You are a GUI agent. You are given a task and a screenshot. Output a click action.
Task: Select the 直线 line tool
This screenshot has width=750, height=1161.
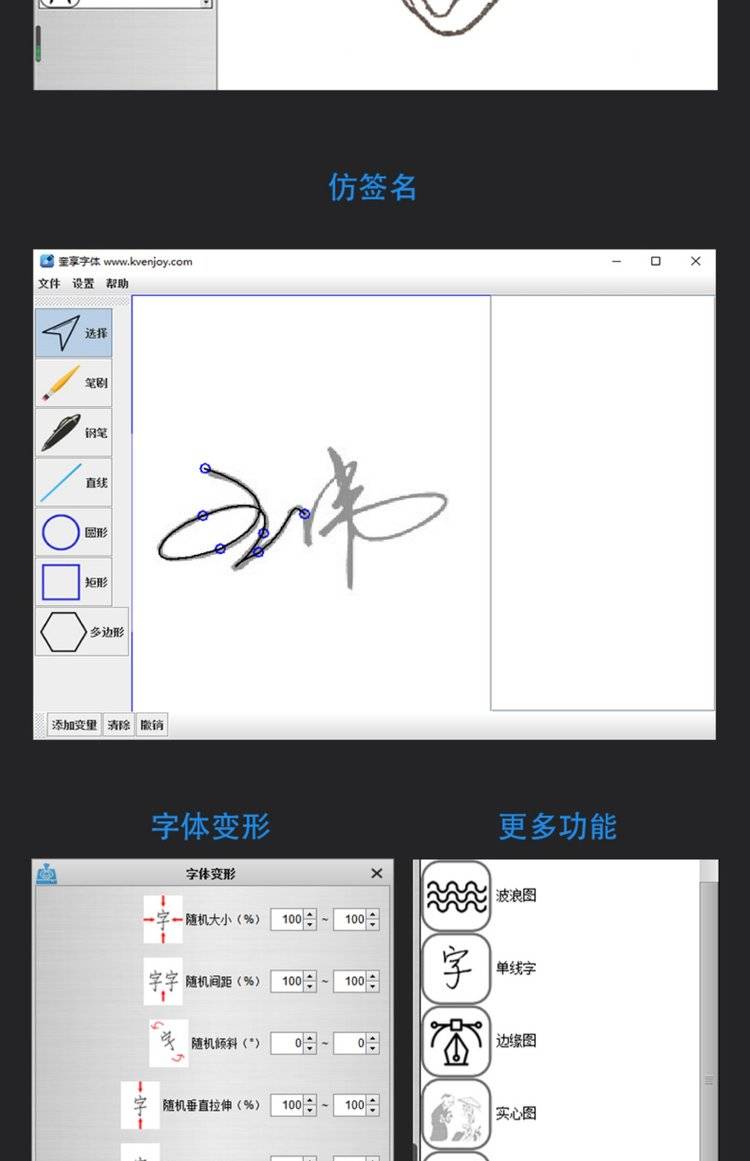click(74, 483)
